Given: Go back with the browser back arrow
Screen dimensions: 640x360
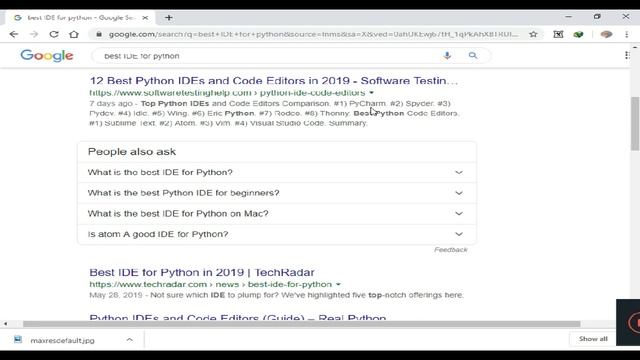Looking at the screenshot, I should coord(14,34).
